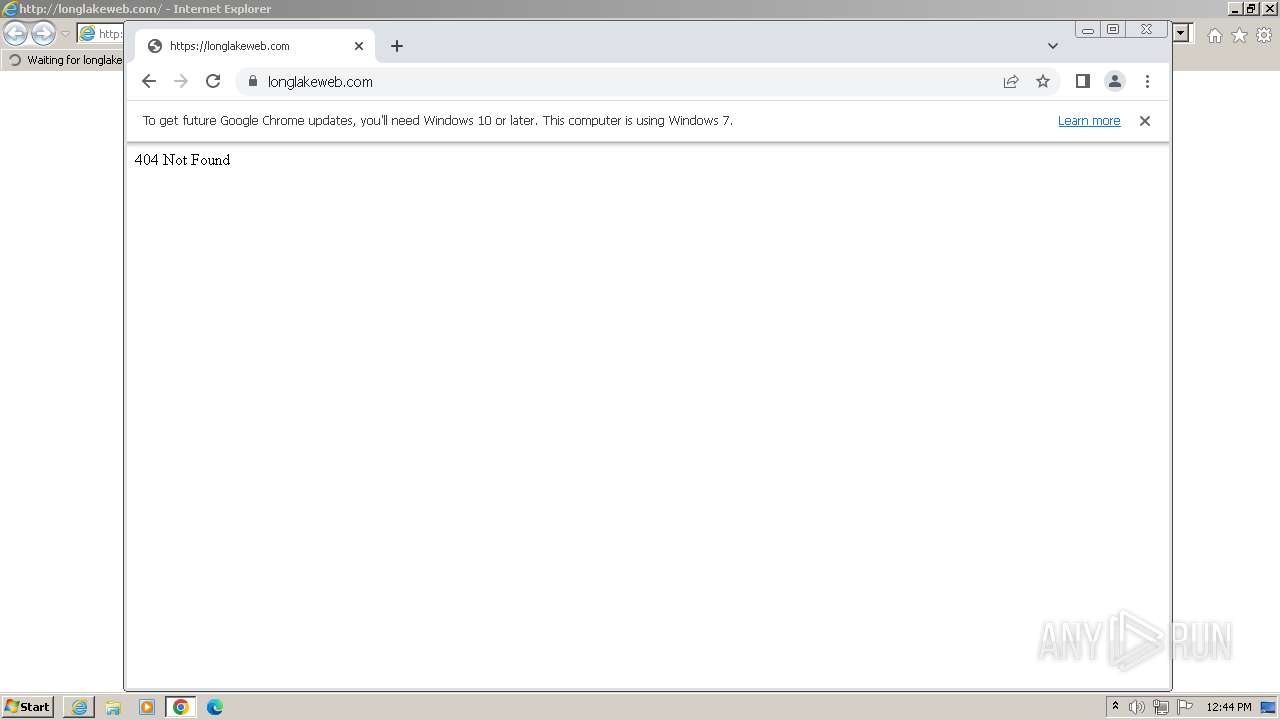
Task: Open Microsoft Edge from taskbar
Action: [x=215, y=707]
